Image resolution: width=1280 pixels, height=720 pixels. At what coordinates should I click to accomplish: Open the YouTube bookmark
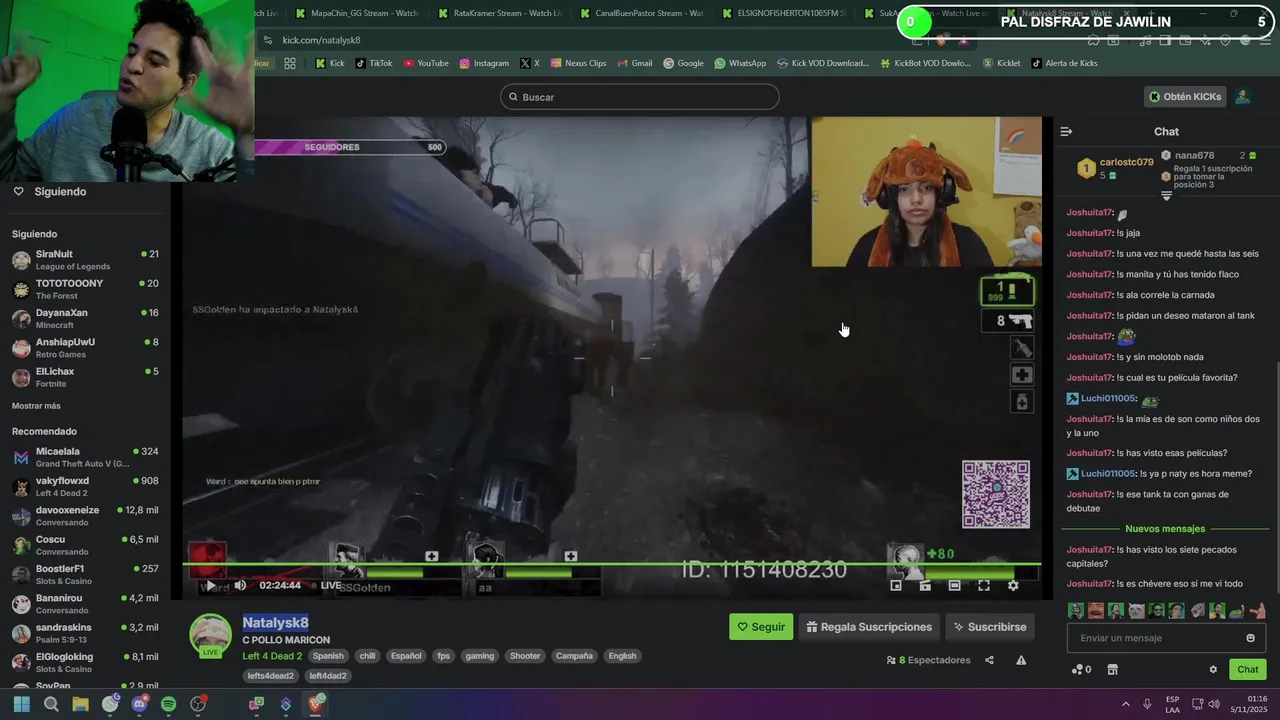[x=426, y=63]
